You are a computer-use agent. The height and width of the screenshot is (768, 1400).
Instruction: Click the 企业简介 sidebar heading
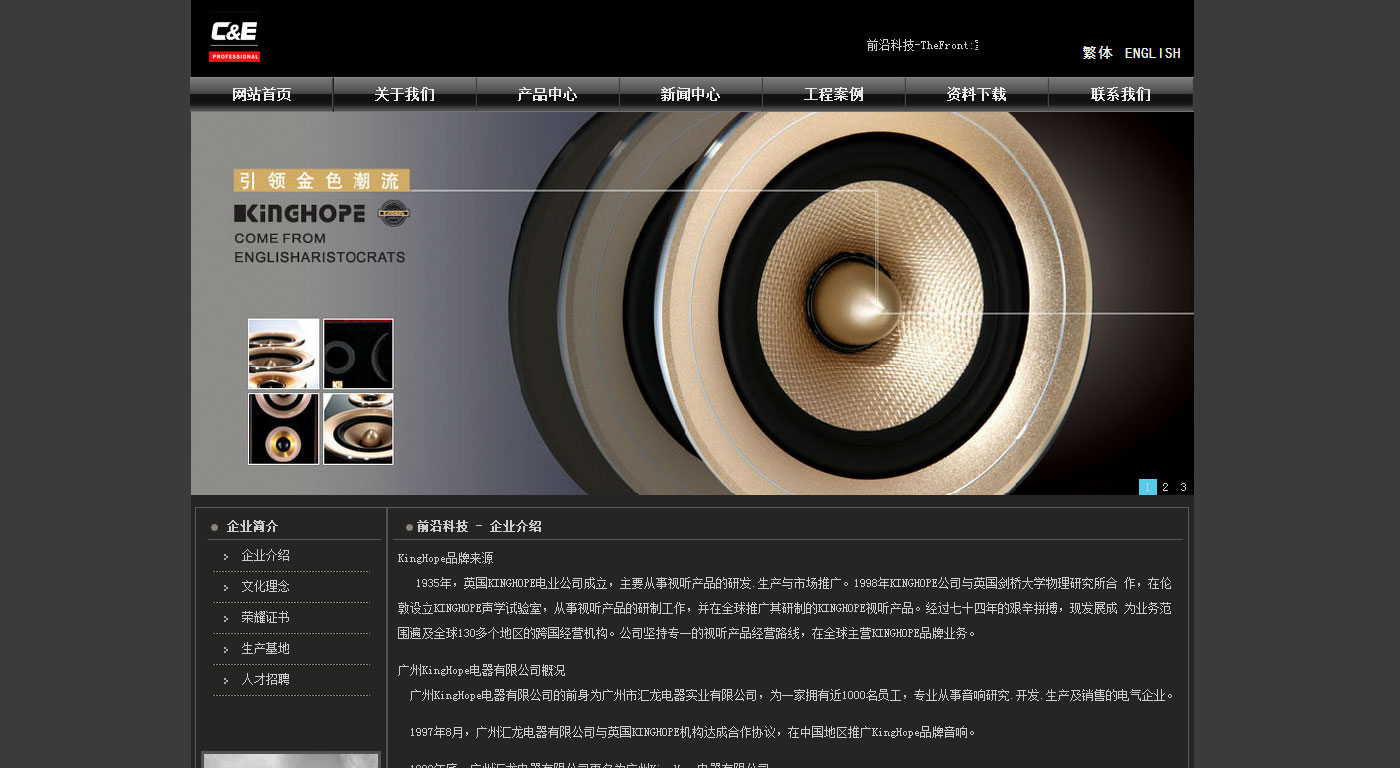coord(252,526)
